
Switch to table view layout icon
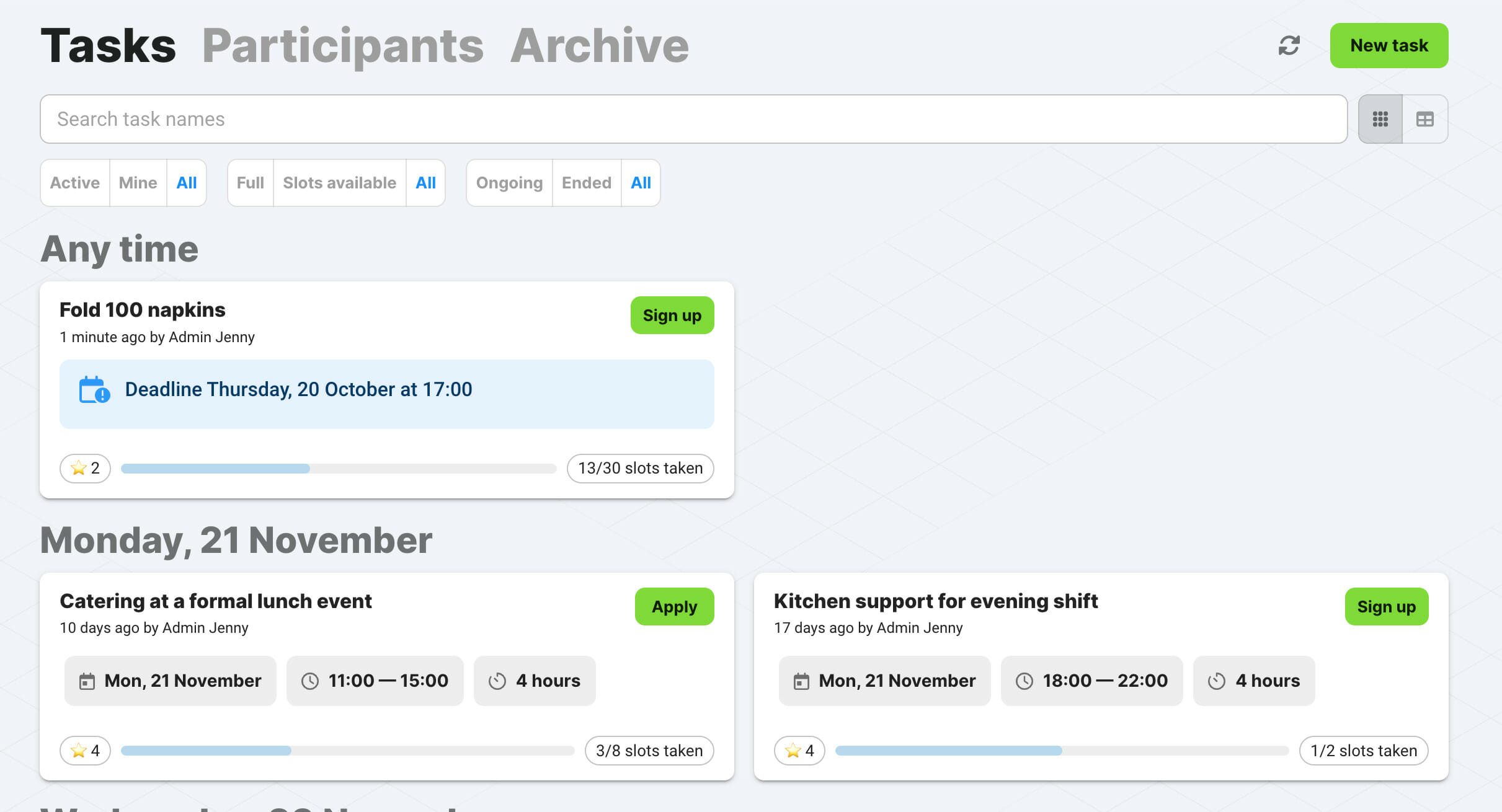[1424, 118]
